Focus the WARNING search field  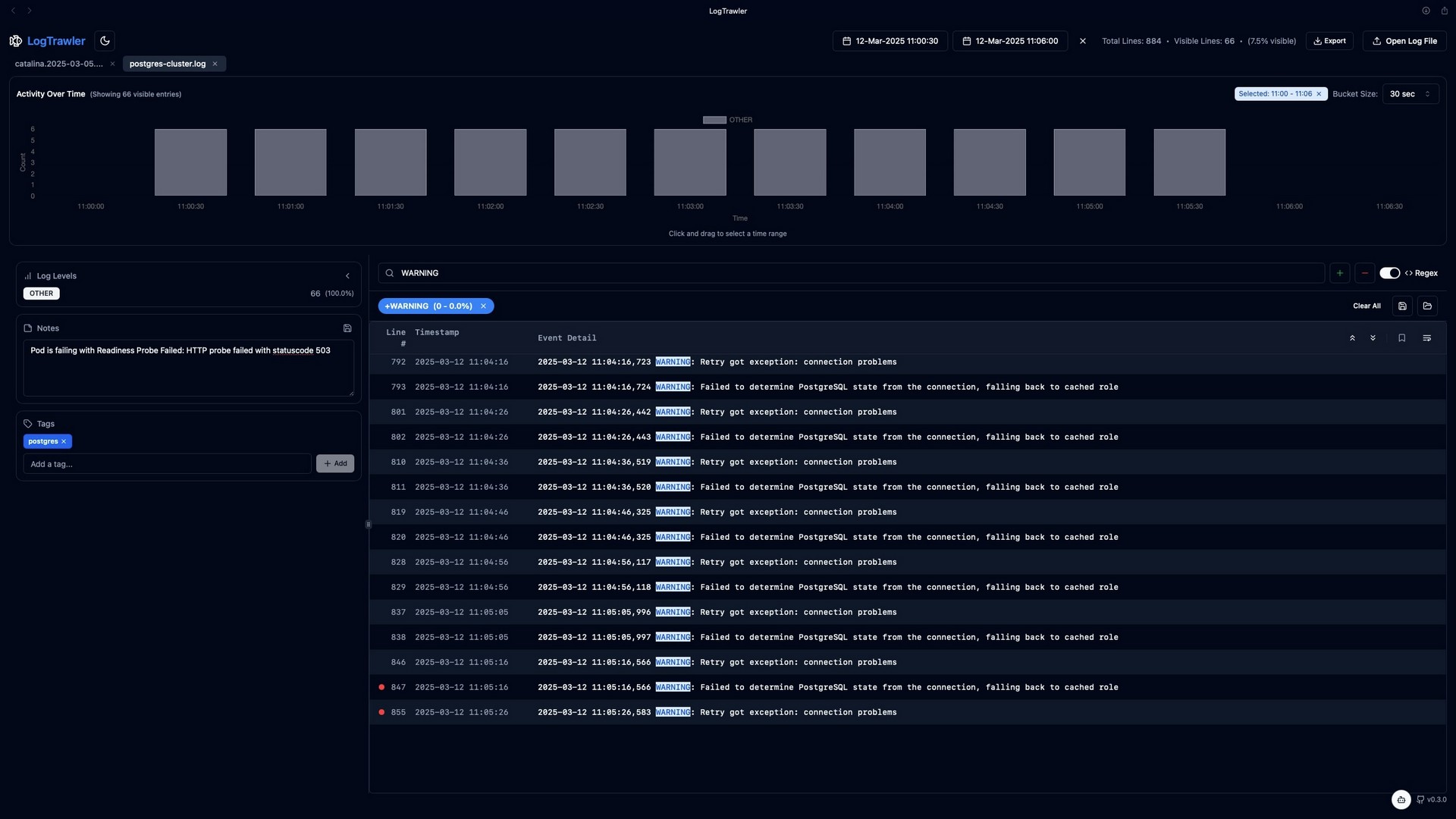coord(852,273)
